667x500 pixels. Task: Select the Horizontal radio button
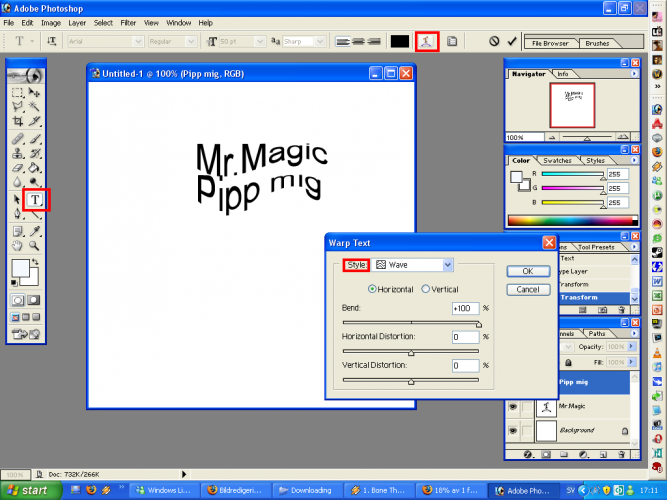click(374, 289)
